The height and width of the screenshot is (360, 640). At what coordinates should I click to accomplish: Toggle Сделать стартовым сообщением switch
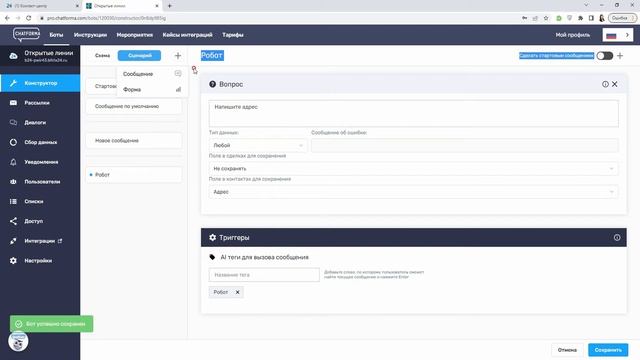point(604,56)
